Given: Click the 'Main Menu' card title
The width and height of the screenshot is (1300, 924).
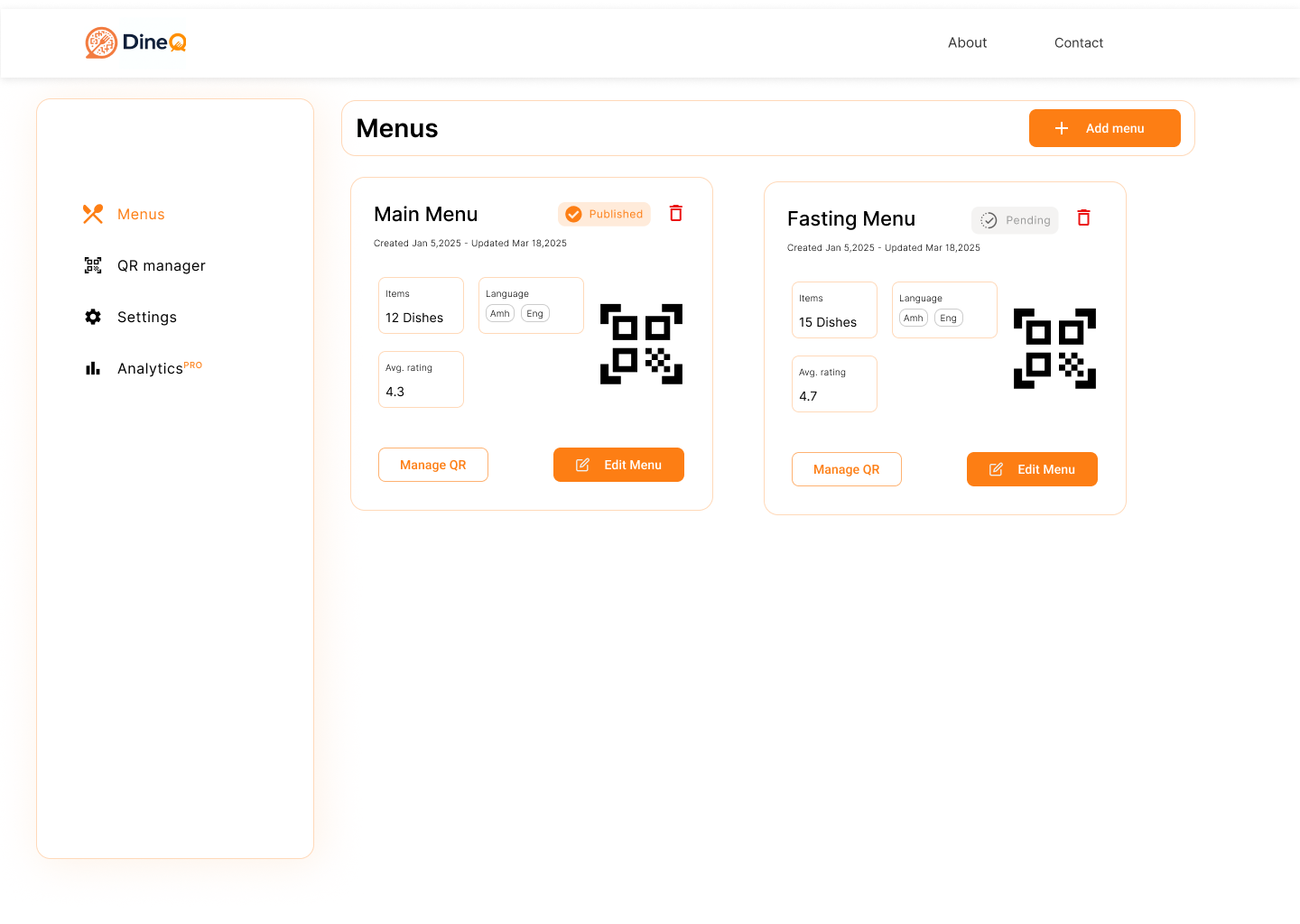Looking at the screenshot, I should click(426, 214).
